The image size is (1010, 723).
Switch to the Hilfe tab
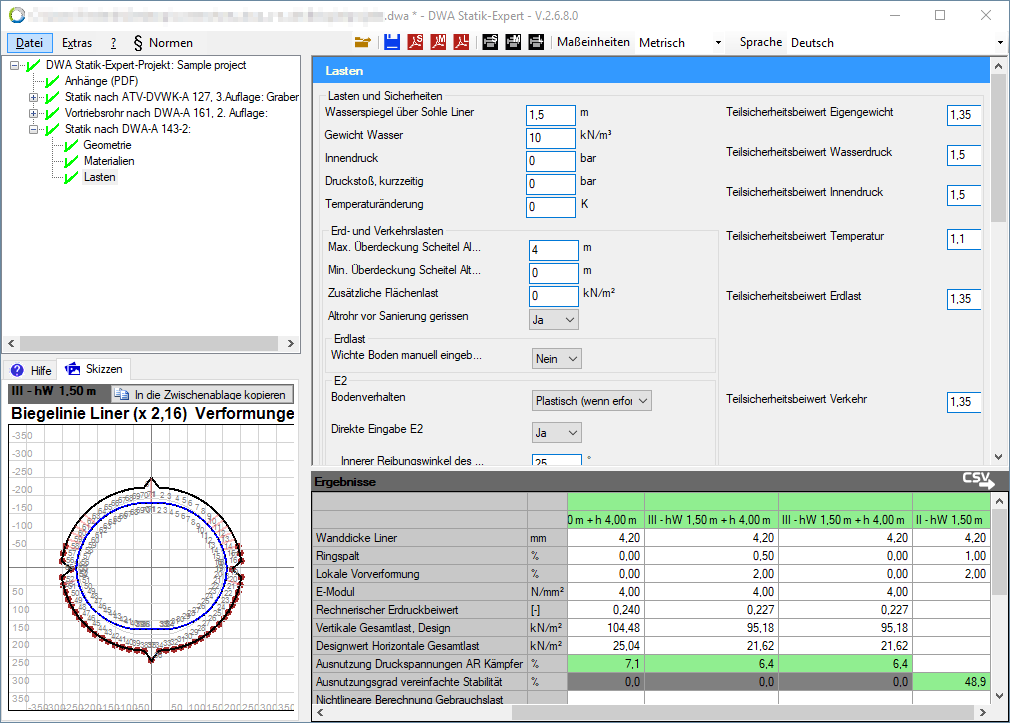click(x=31, y=370)
